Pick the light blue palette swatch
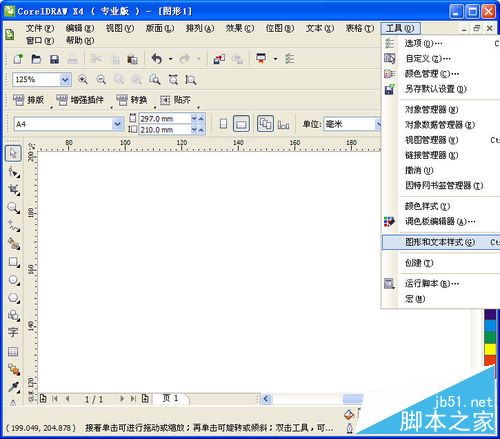Screen dimensions: 500x439 pyautogui.click(x=490, y=325)
